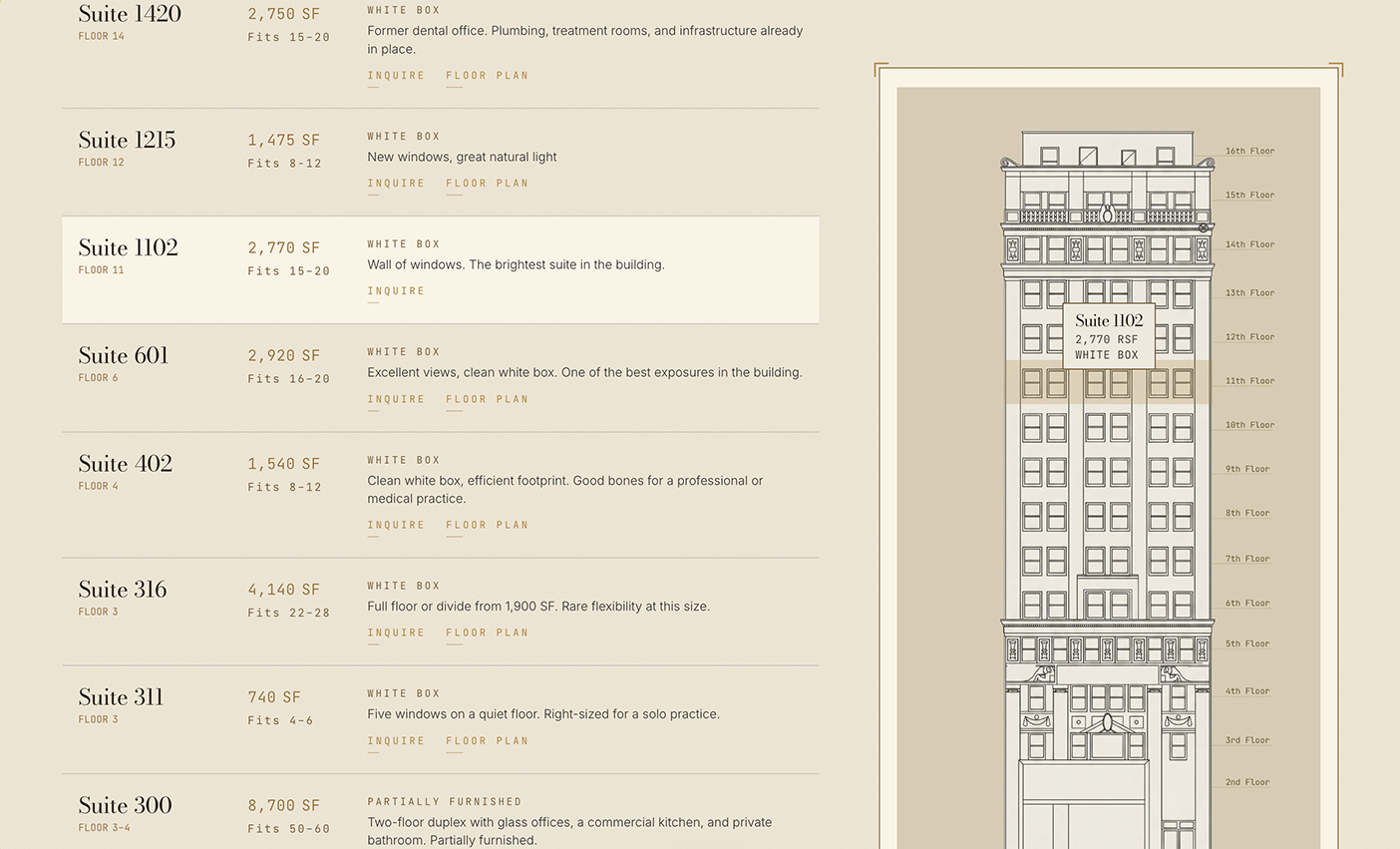Click the 5th Floor label
Viewport: 1400px width, 849px height.
coord(1247,644)
